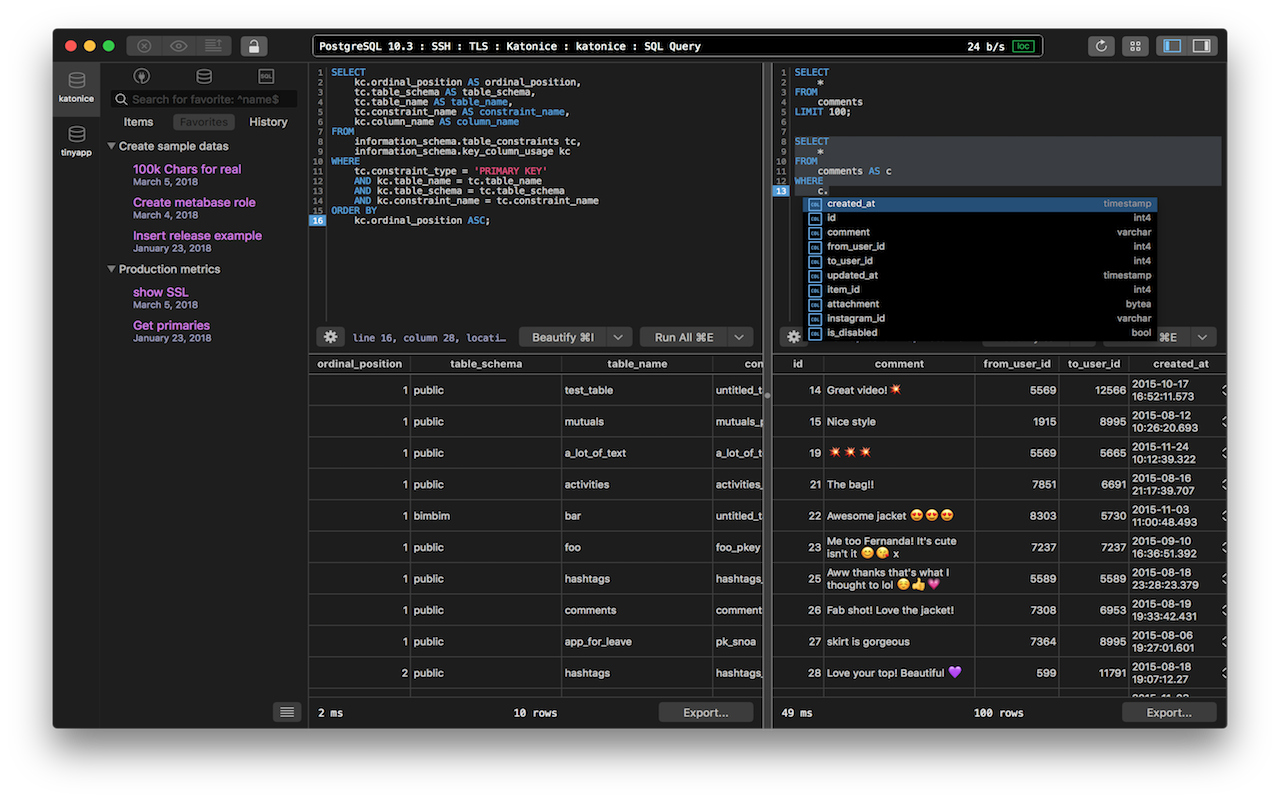Toggle the left sidebar panel visibility
Image resolution: width=1280 pixels, height=800 pixels.
[x=1171, y=45]
